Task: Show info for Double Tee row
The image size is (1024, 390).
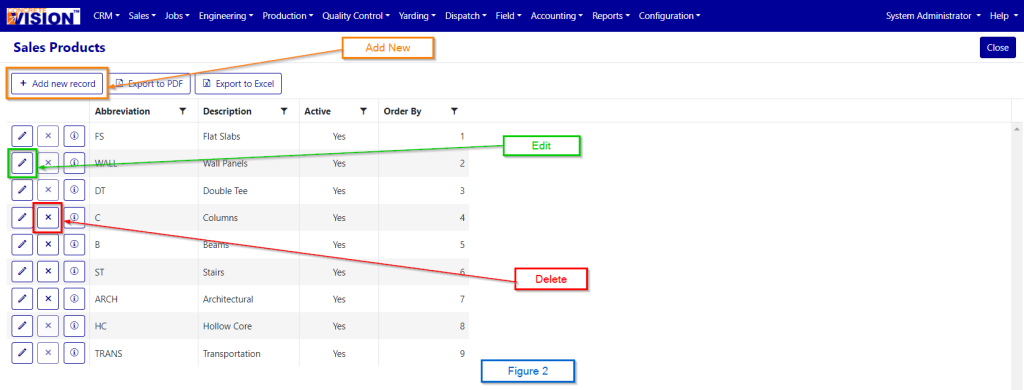Action: tap(74, 190)
